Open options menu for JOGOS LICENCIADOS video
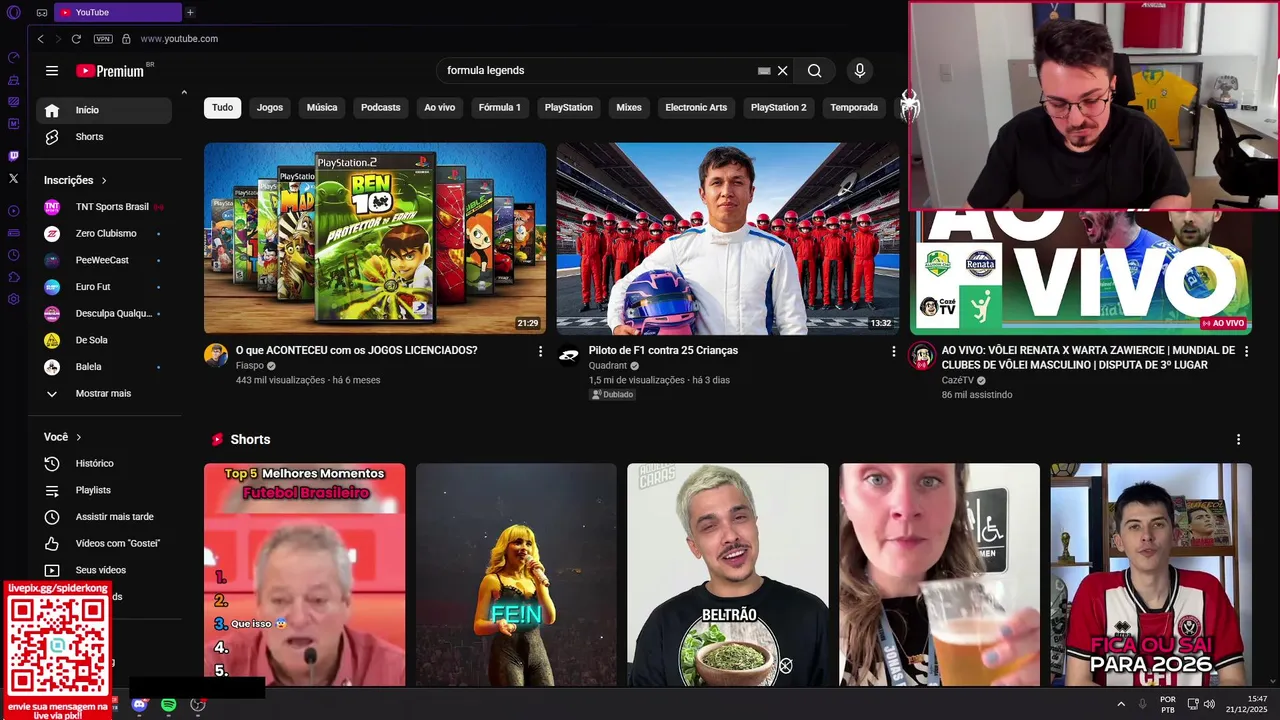The width and height of the screenshot is (1280, 720). tap(540, 352)
